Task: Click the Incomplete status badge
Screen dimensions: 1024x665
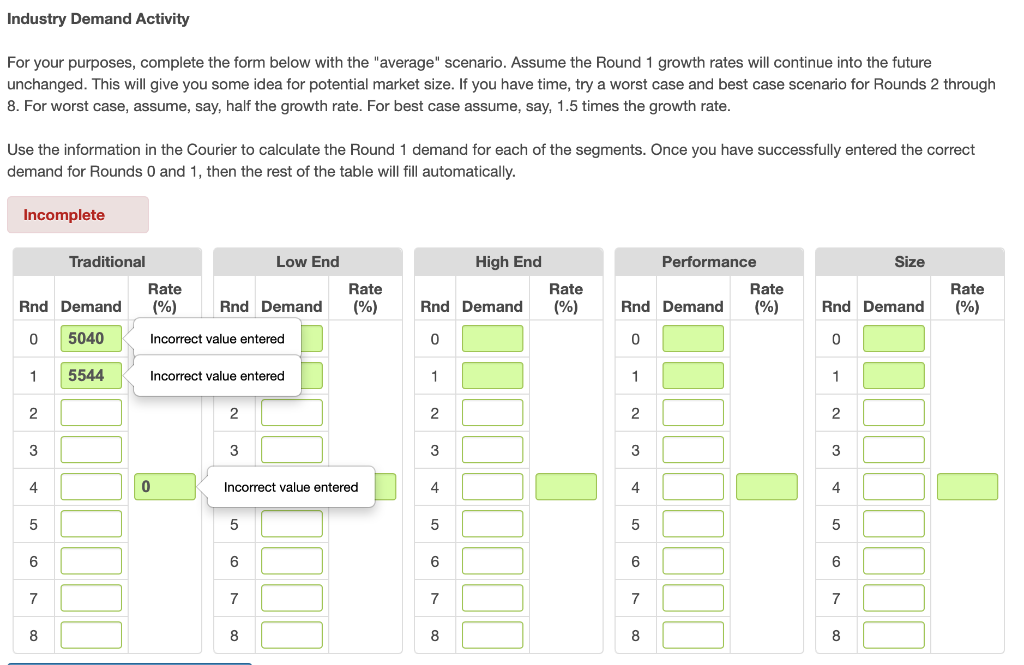Action: [78, 215]
